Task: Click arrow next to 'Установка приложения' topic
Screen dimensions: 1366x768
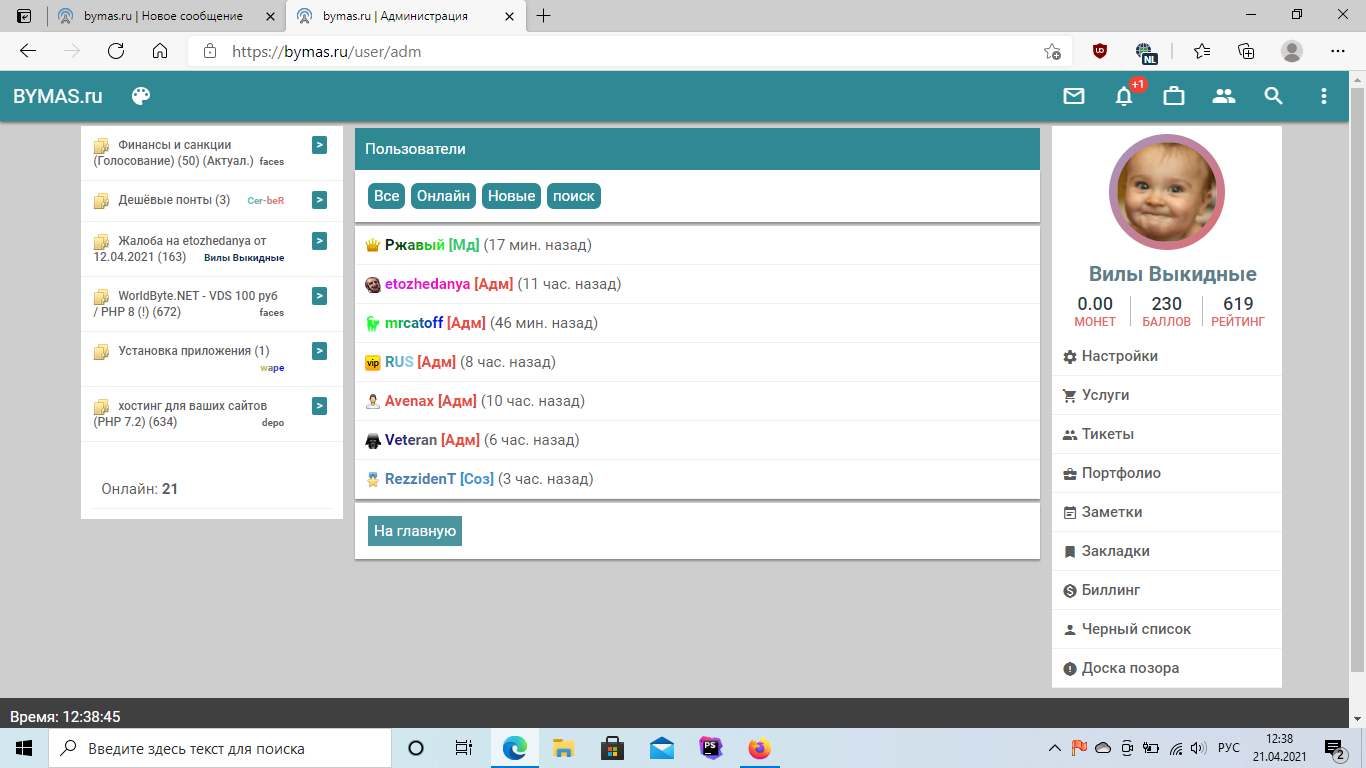Action: (319, 351)
